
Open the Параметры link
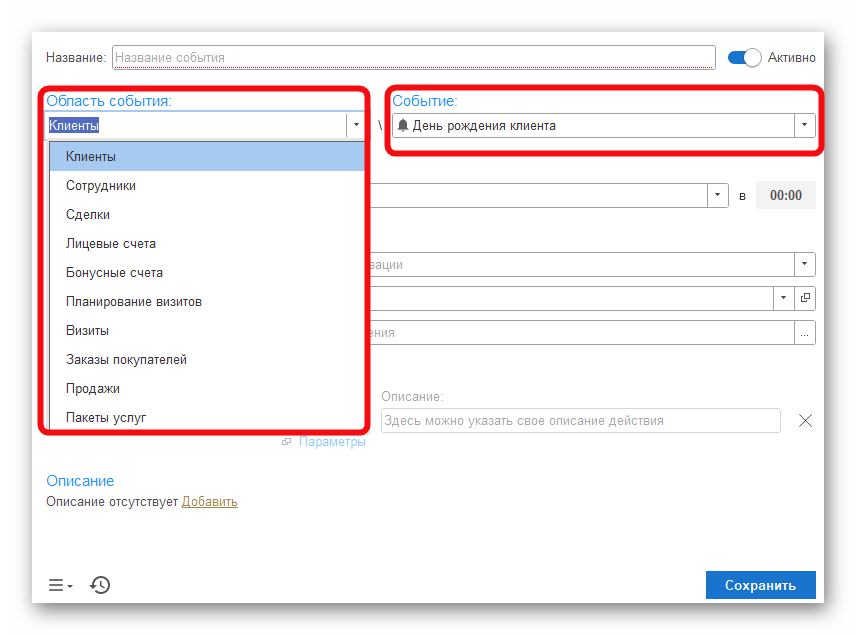click(x=332, y=442)
